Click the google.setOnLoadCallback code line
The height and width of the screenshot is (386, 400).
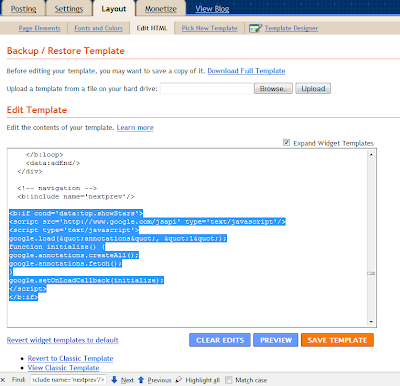coord(87,280)
